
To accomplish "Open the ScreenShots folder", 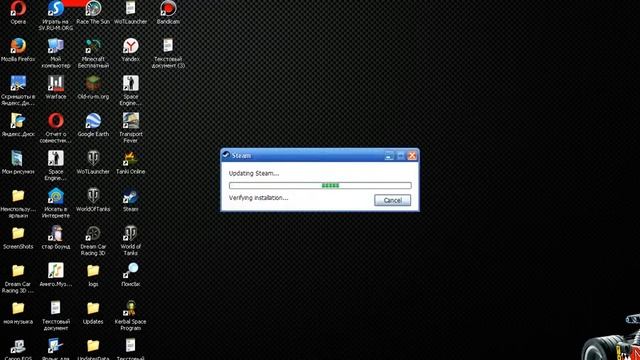I will [x=18, y=234].
